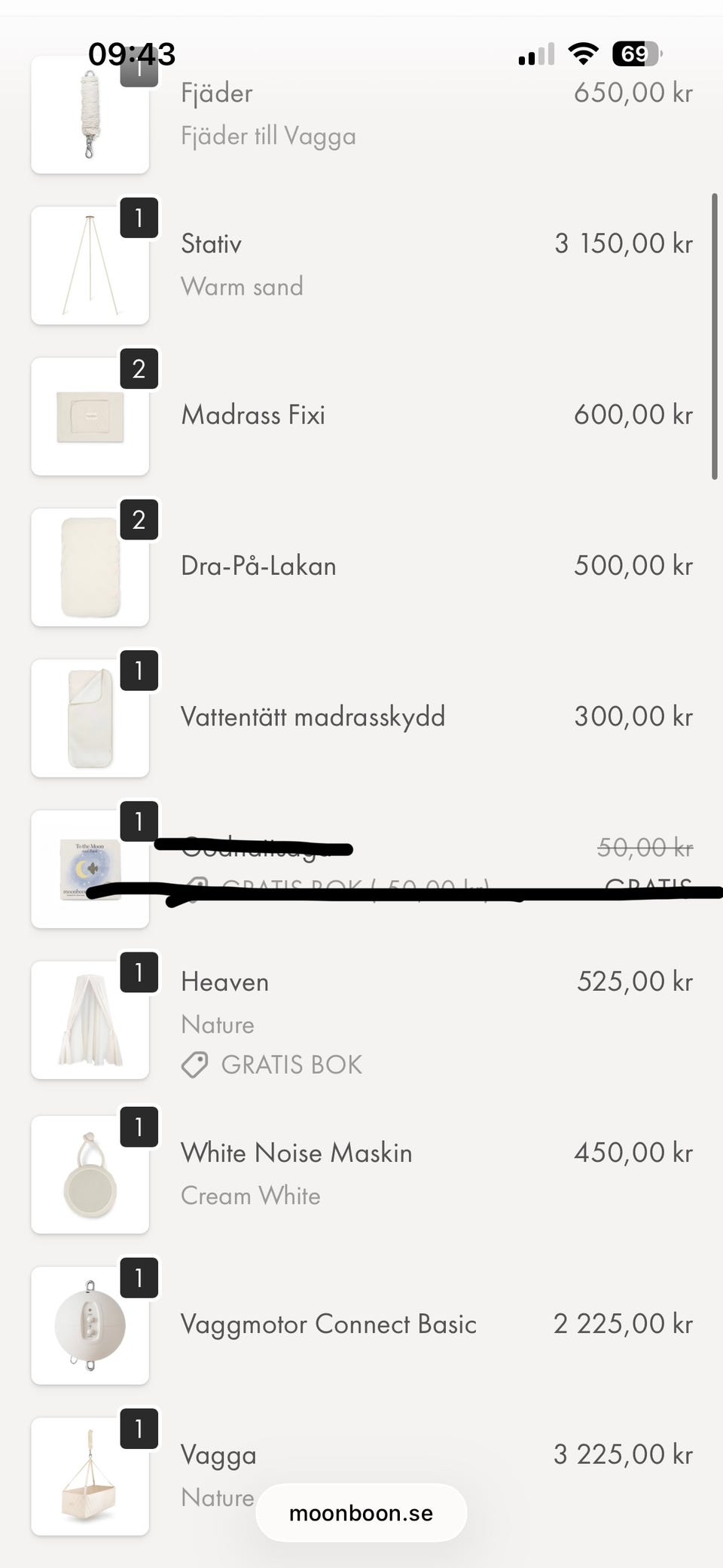Screen dimensions: 723x1568
Task: Click the GRATIS BOK discount tag icon
Action: pos(195,1065)
